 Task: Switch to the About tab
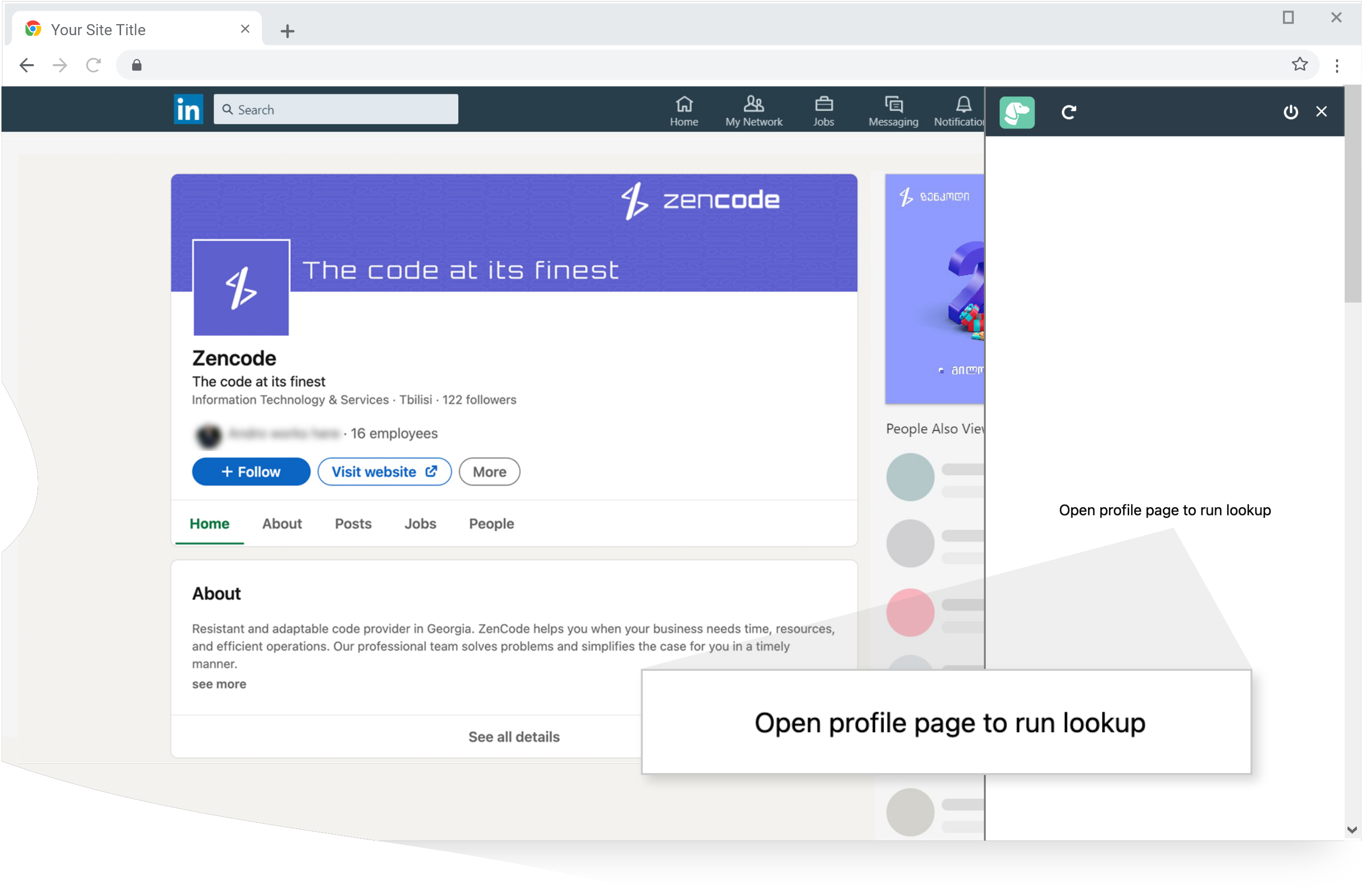click(282, 523)
